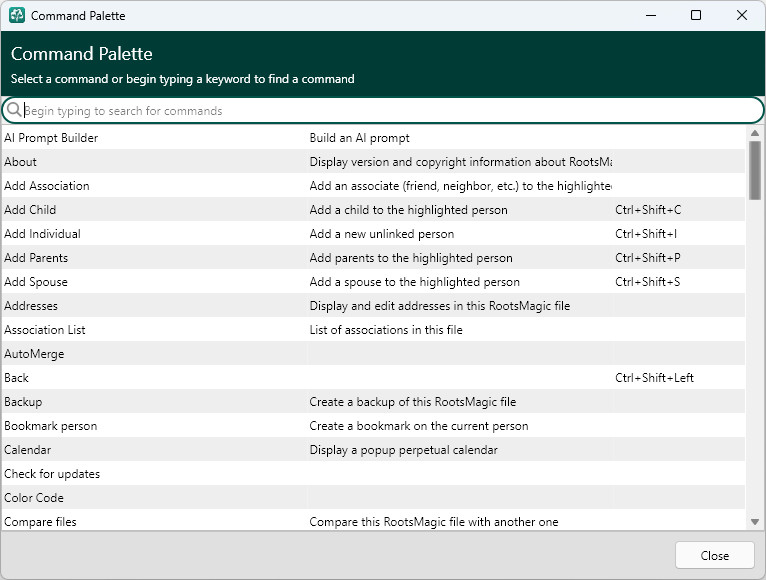
Task: Click 'Create a backup of this RootsMagic file'
Action: click(412, 402)
